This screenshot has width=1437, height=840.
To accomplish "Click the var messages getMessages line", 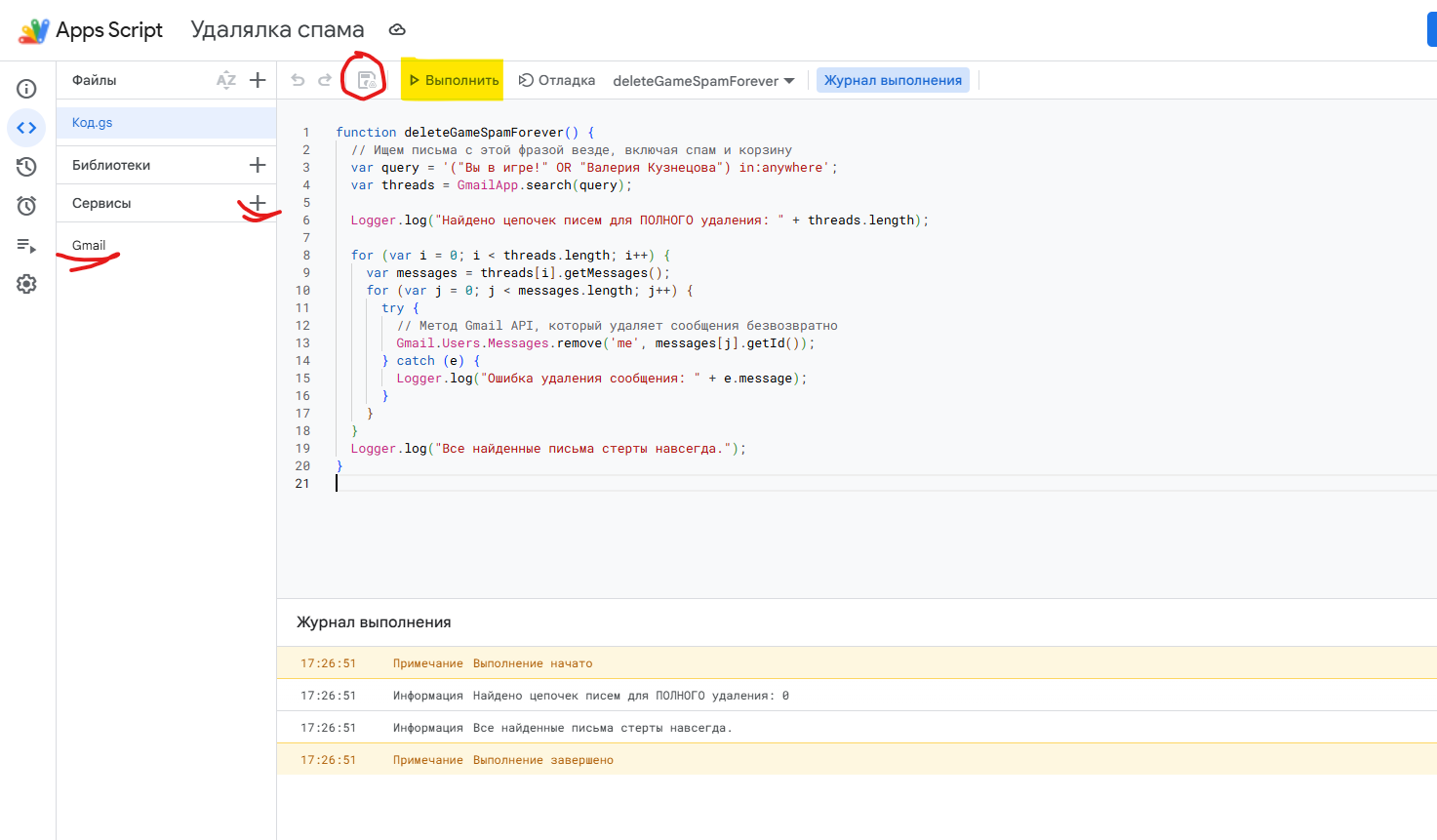I will (x=518, y=273).
